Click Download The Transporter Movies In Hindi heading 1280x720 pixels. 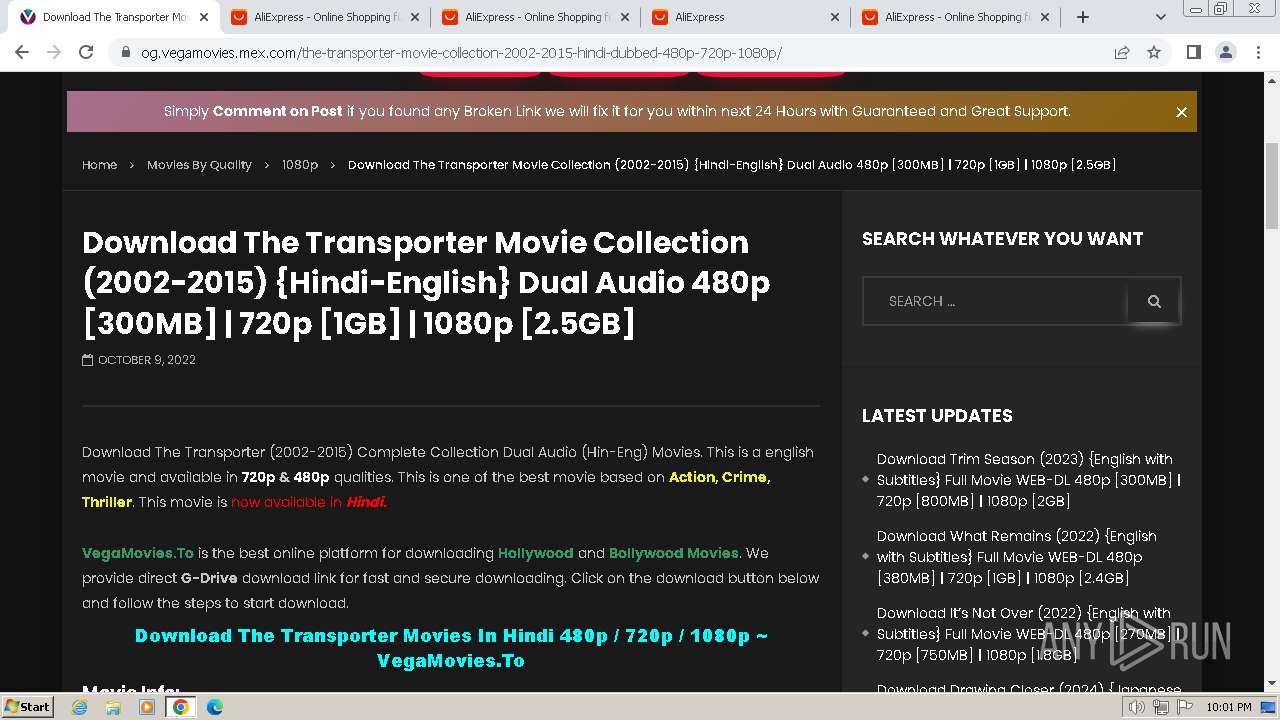pyautogui.click(x=451, y=648)
